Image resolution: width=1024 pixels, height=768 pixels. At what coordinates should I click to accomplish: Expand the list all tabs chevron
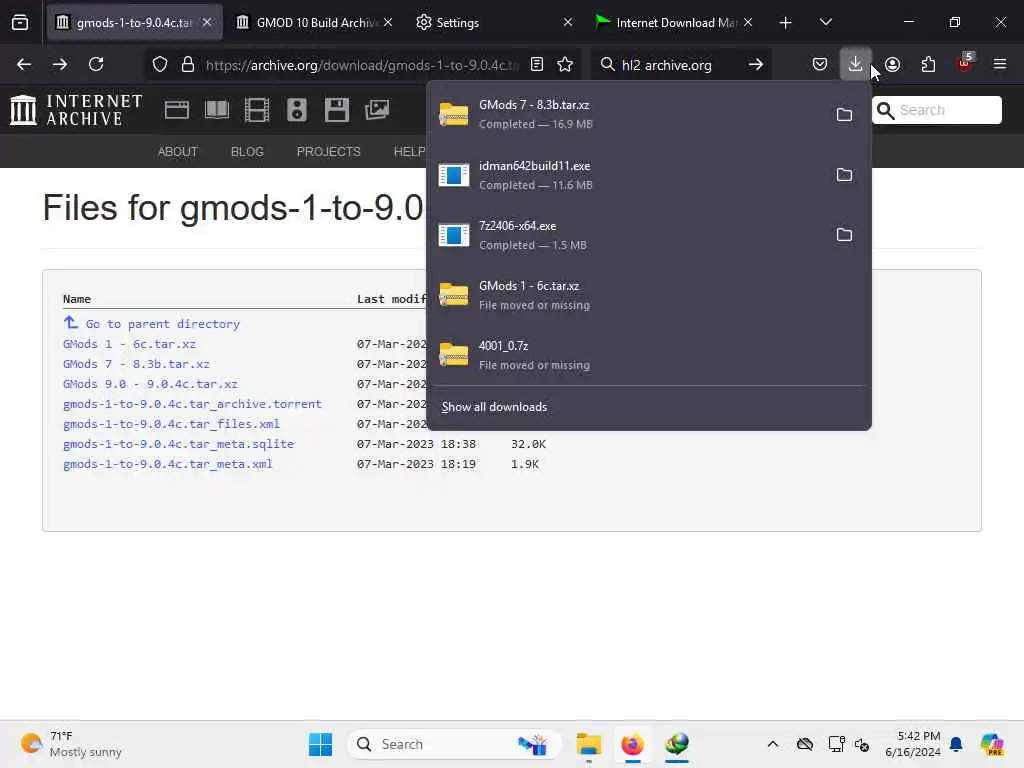825,22
